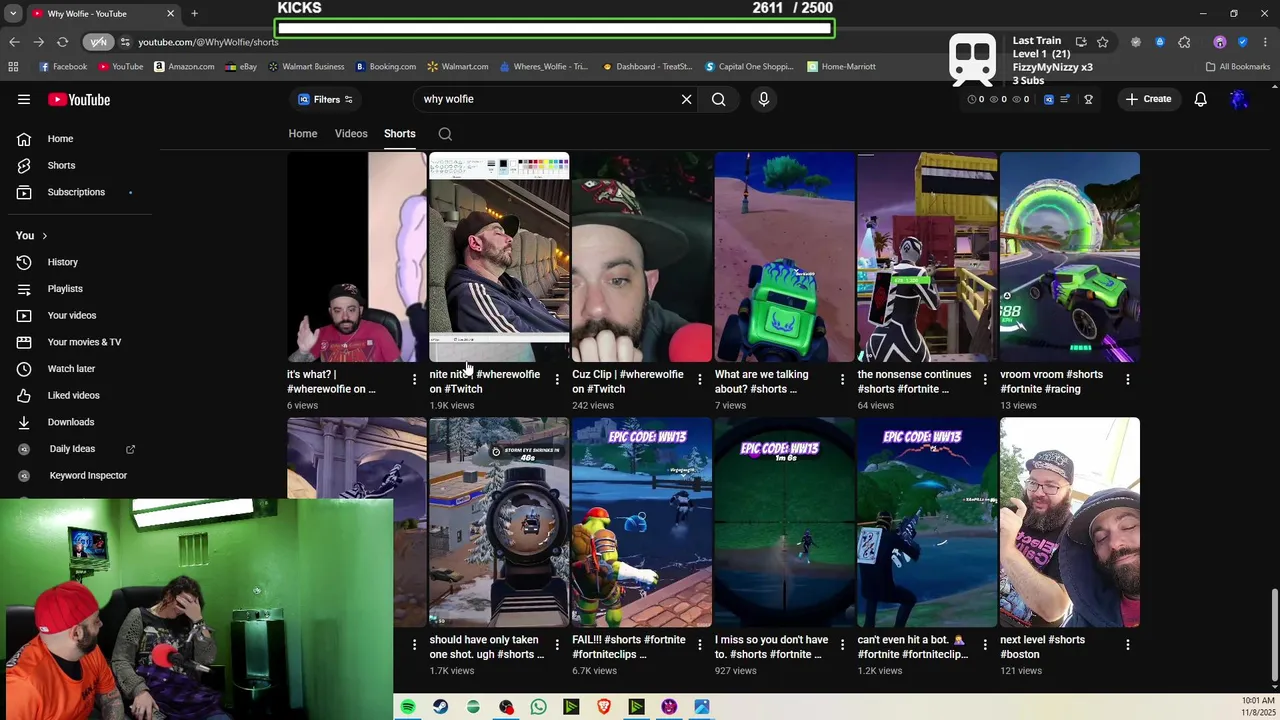Viewport: 1280px width, 720px height.
Task: Bookmark this page with star icon
Action: coord(1102,42)
